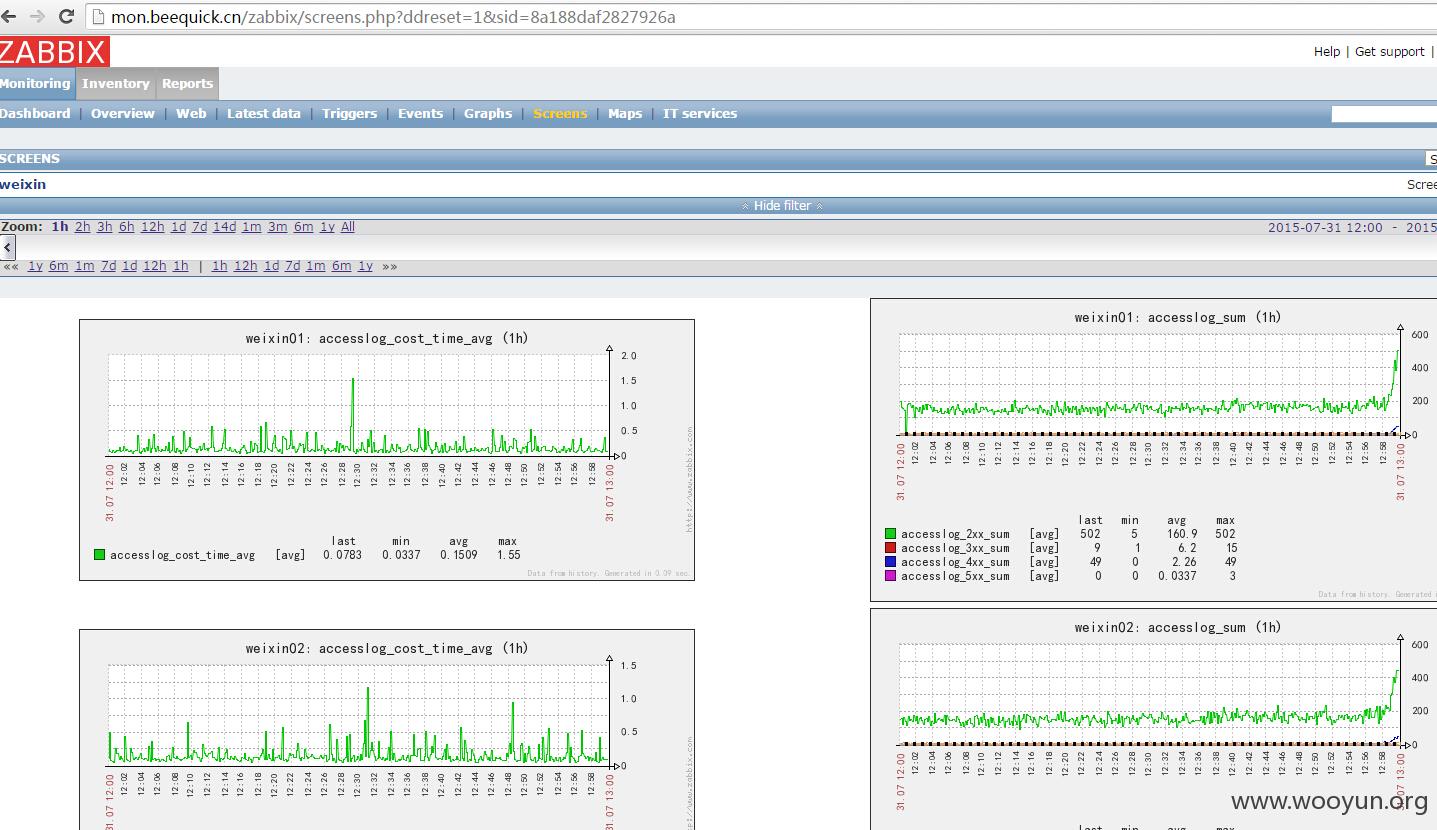
Task: Click the 'accesslog_5xx_sum' legend label
Action: point(955,576)
